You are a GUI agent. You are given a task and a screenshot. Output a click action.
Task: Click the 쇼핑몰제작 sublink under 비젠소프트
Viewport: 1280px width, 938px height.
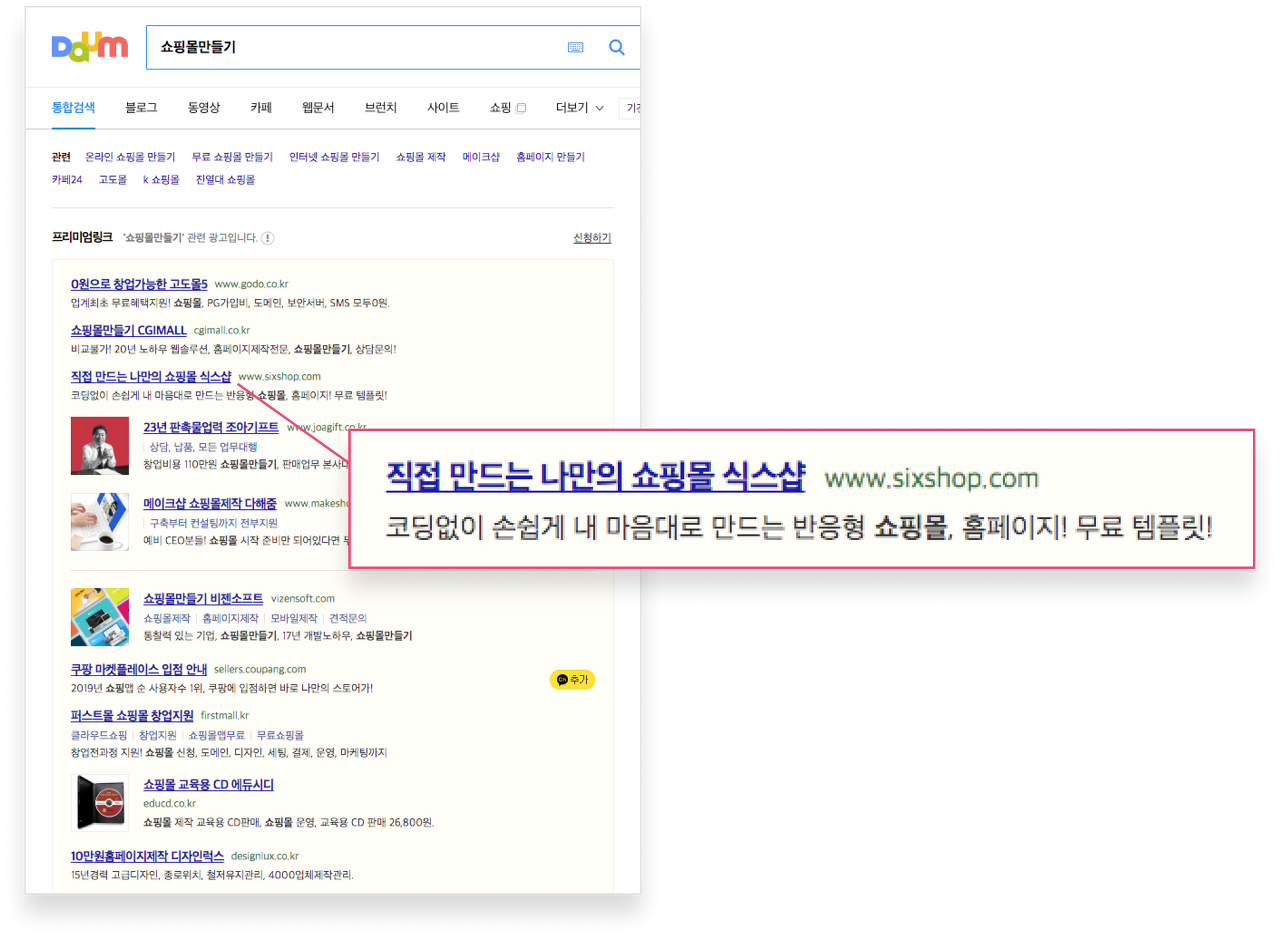(x=168, y=618)
